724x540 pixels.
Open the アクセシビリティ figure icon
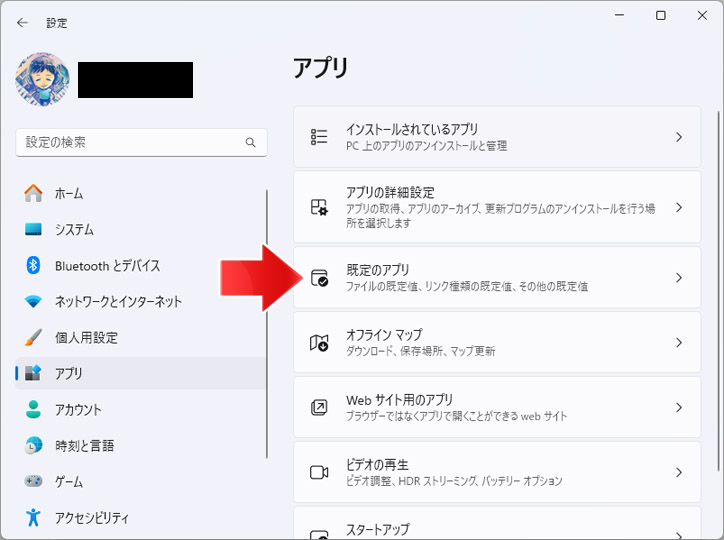point(33,517)
